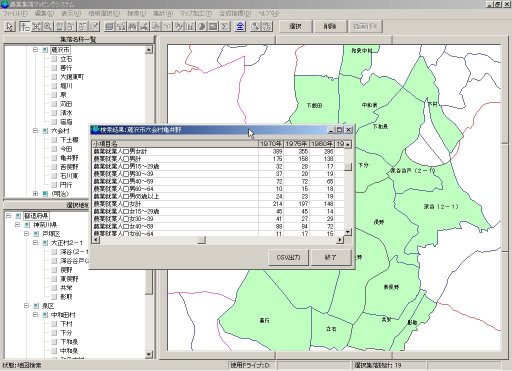512x371 pixels.
Task: Check the 下村 checkbox in lower tree
Action: [54, 324]
